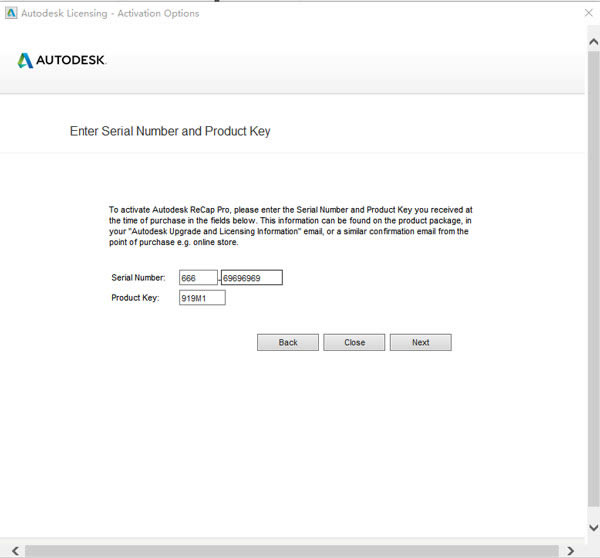The height and width of the screenshot is (558, 600).
Task: Click the Back button
Action: coord(288,342)
